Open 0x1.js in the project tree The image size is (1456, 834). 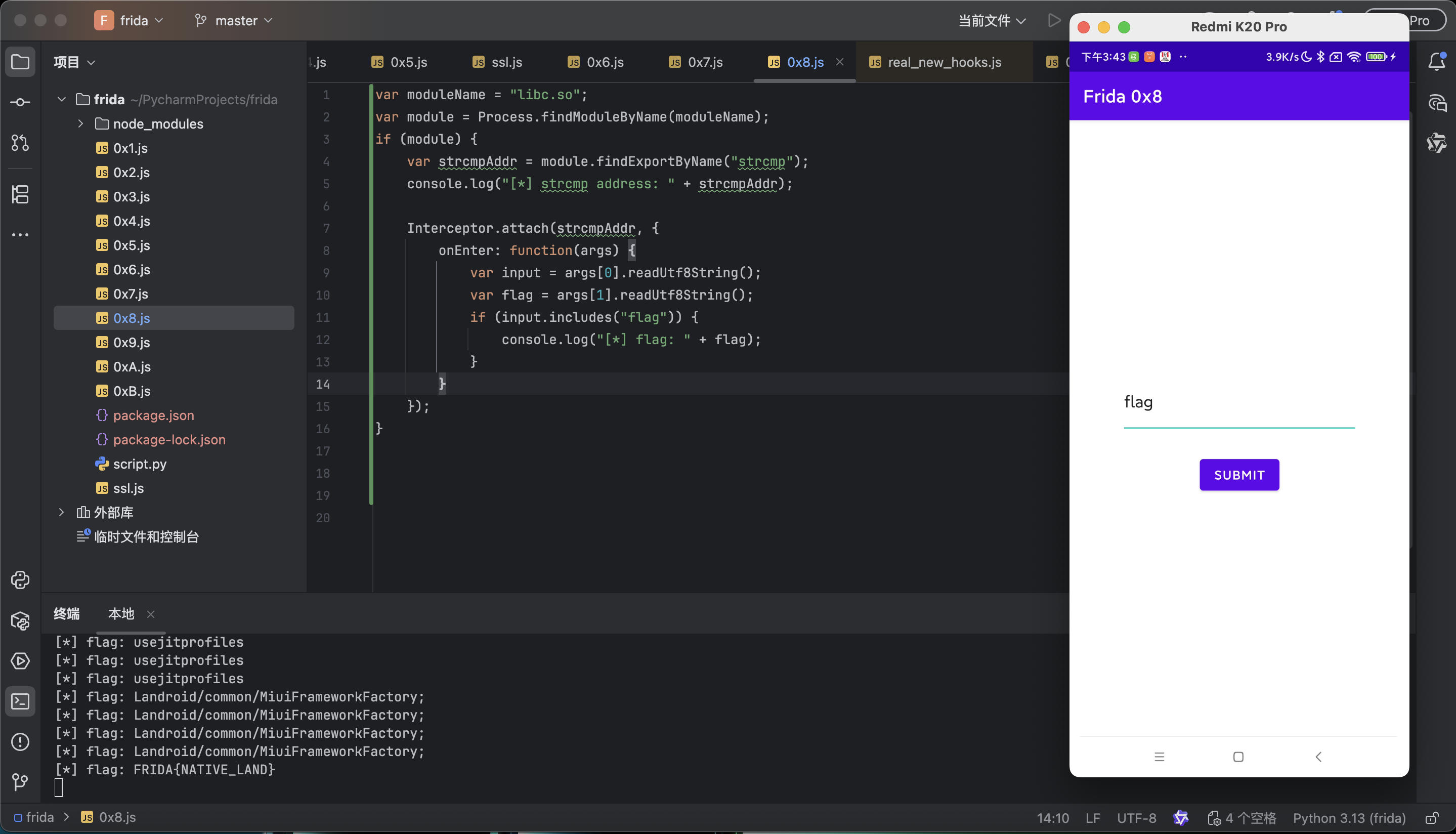[x=131, y=148]
